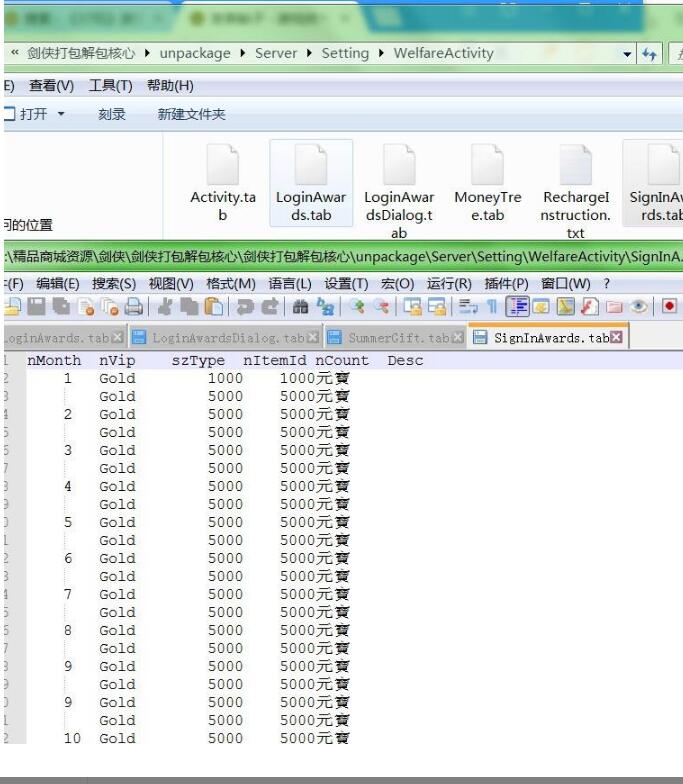Viewport: 683px width, 784px height.
Task: Click the Cut scissors icon
Action: 165,306
